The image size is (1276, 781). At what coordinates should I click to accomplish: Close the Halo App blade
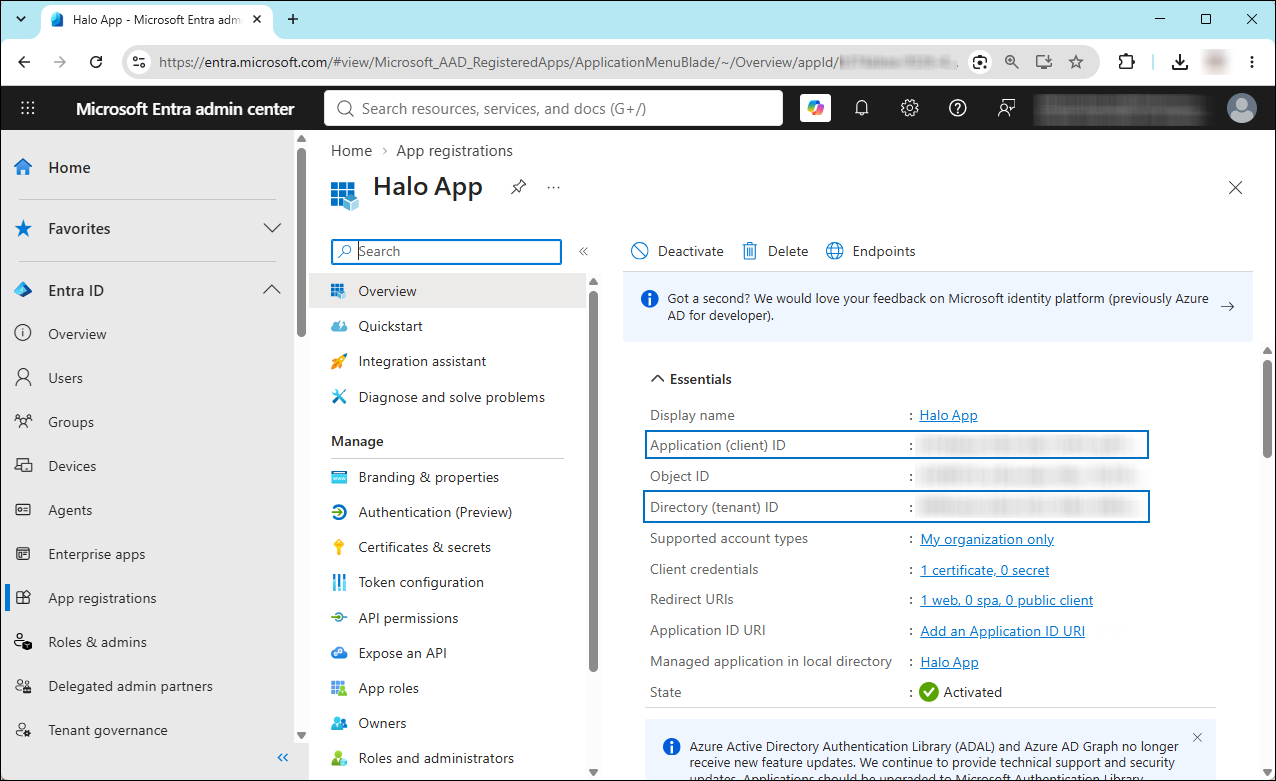click(1236, 188)
